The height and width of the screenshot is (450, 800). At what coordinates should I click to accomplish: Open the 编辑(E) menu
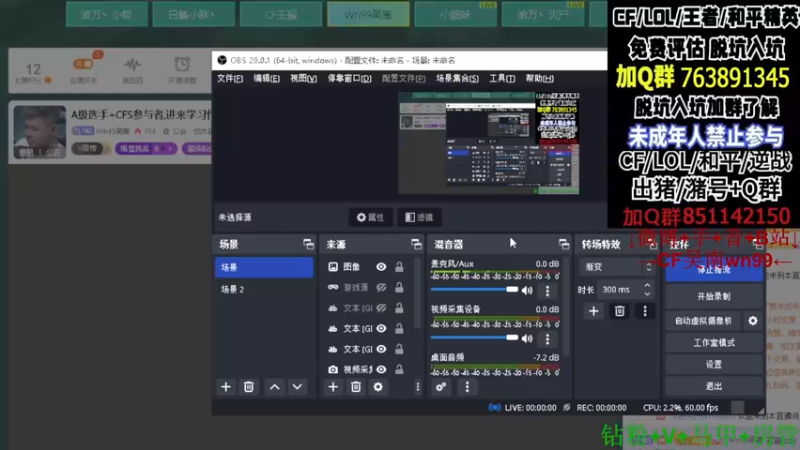[266, 79]
